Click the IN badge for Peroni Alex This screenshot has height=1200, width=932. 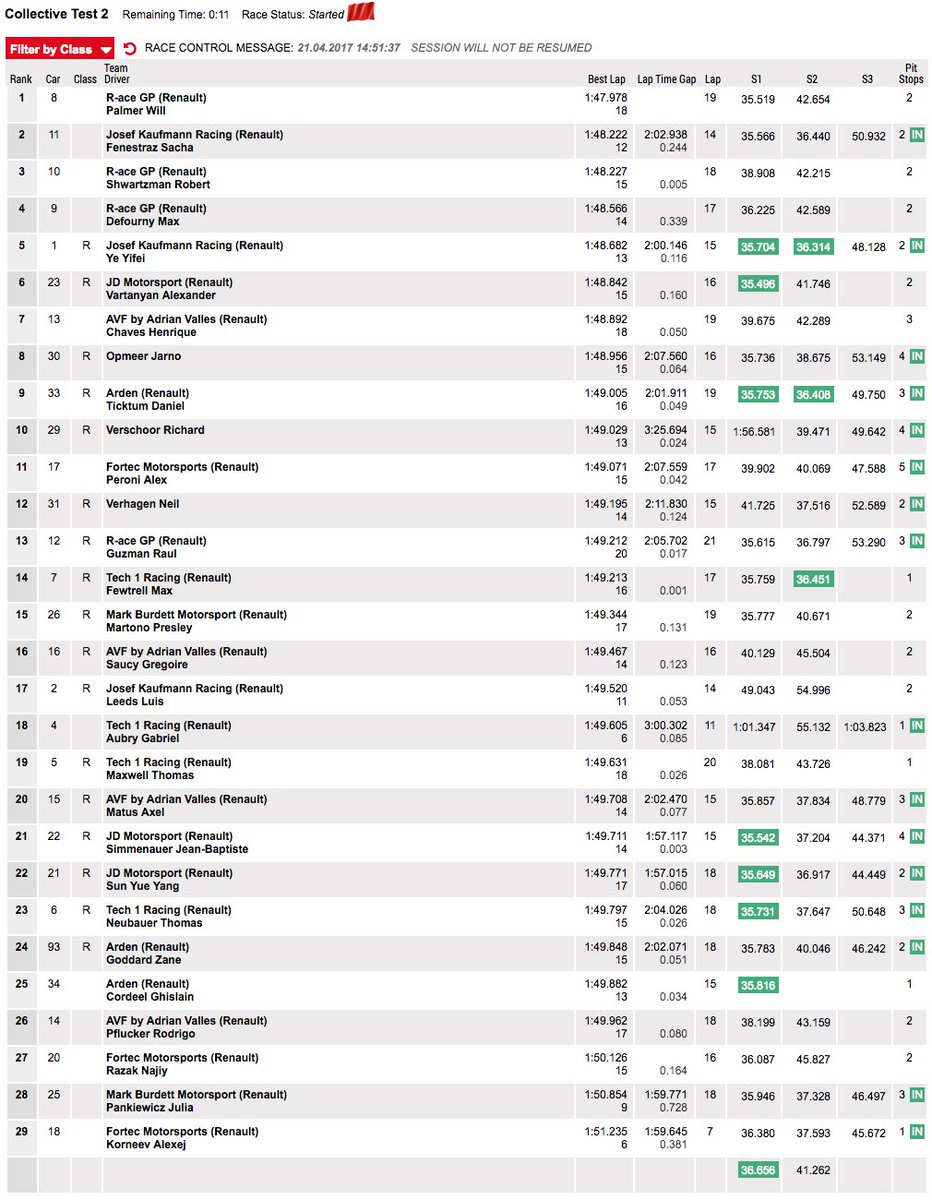pos(917,467)
